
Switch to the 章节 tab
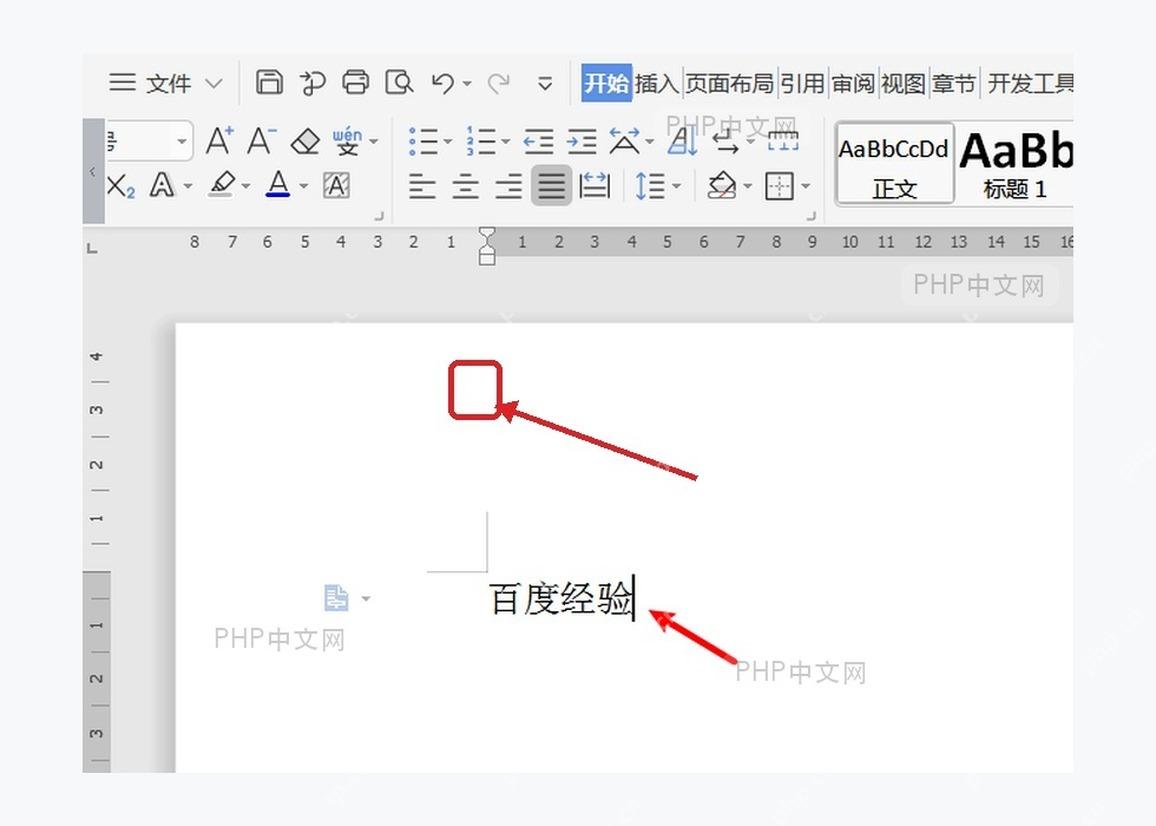(953, 83)
